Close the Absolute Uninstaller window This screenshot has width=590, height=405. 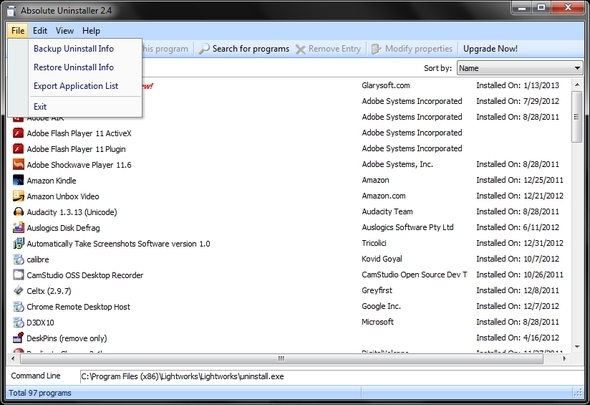point(568,8)
